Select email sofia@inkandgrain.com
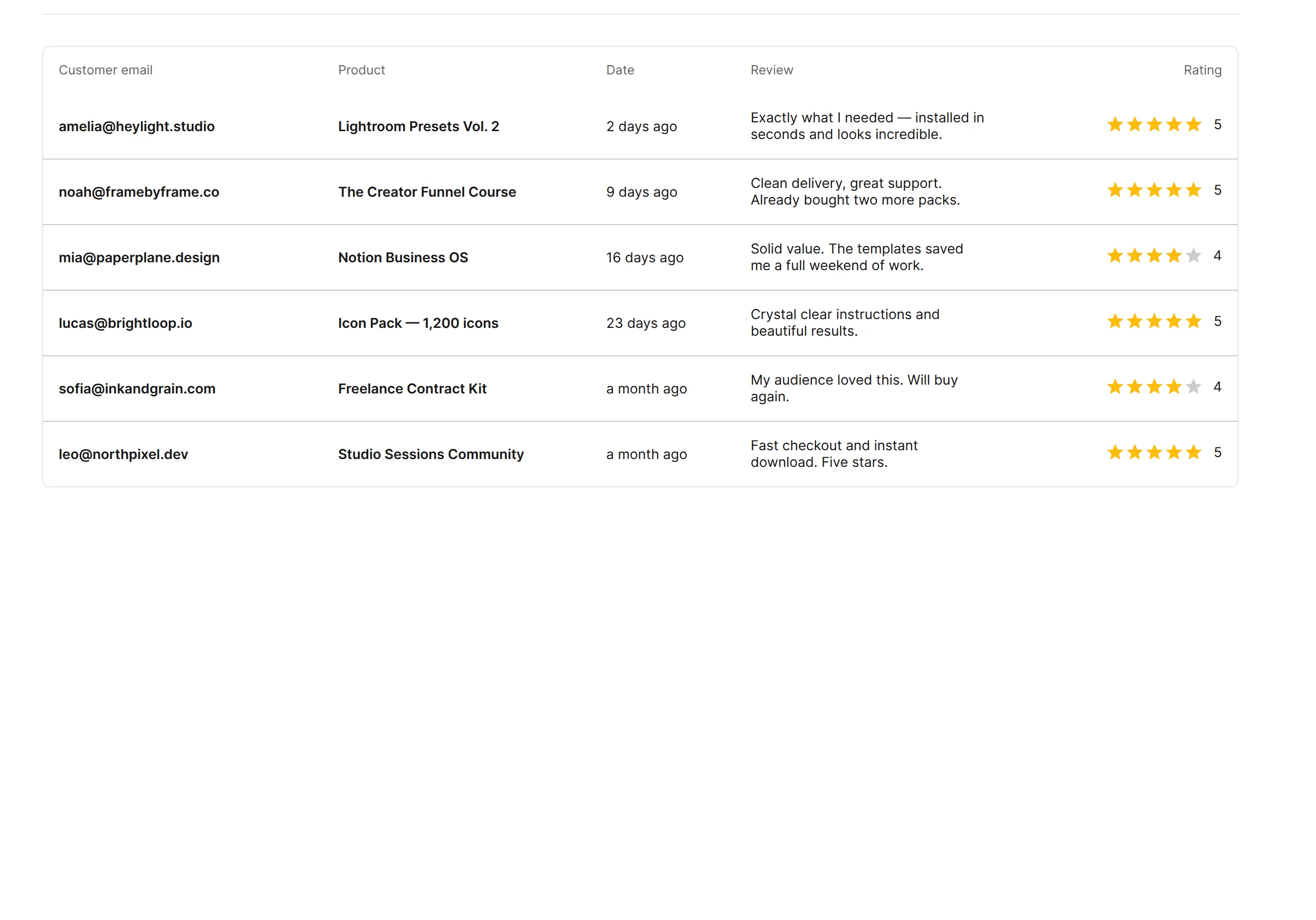Viewport: 1316px width, 920px height. (x=137, y=389)
